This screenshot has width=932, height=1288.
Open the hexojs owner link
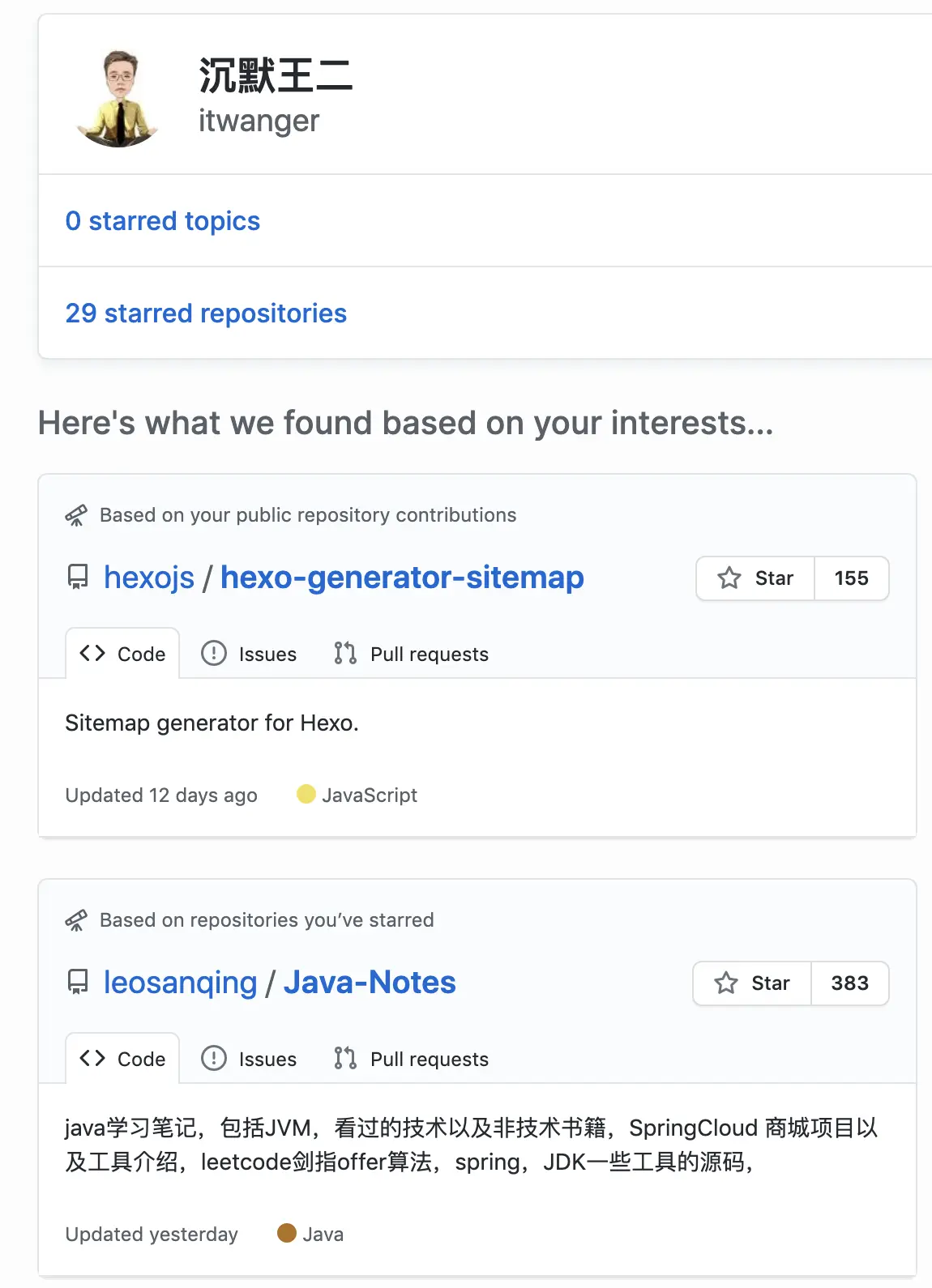149,578
